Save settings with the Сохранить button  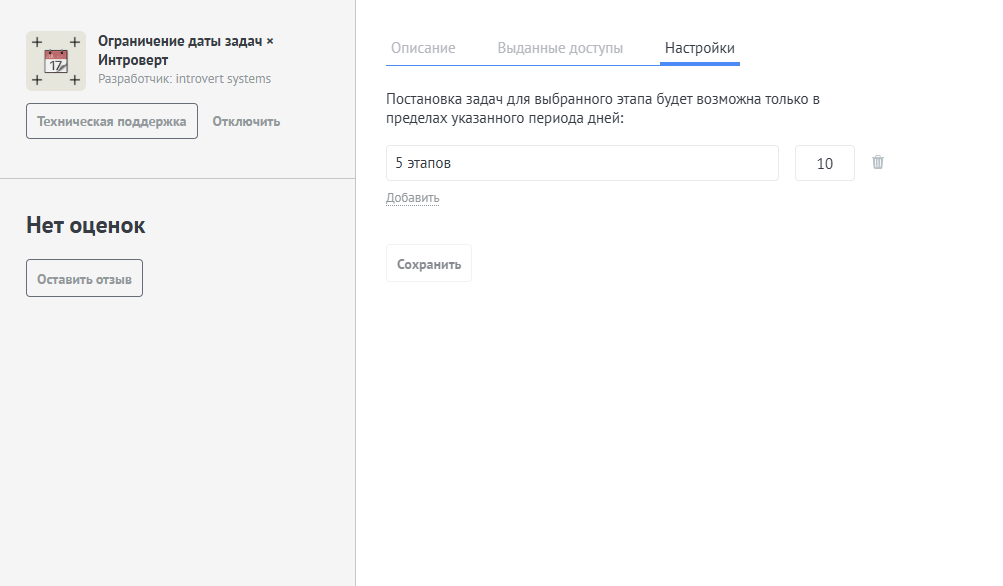(429, 264)
